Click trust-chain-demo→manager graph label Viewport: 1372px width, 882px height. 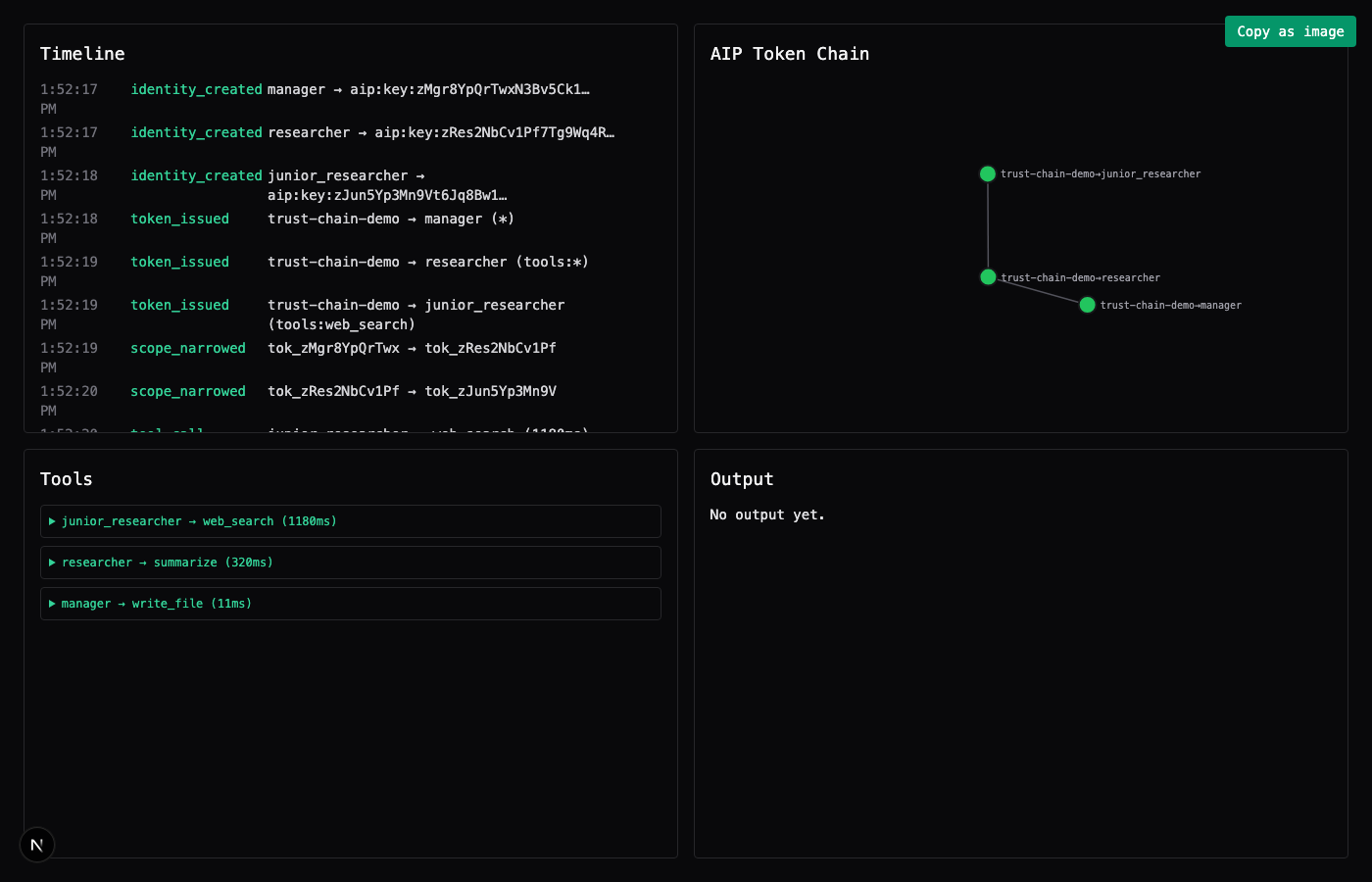click(x=1170, y=305)
